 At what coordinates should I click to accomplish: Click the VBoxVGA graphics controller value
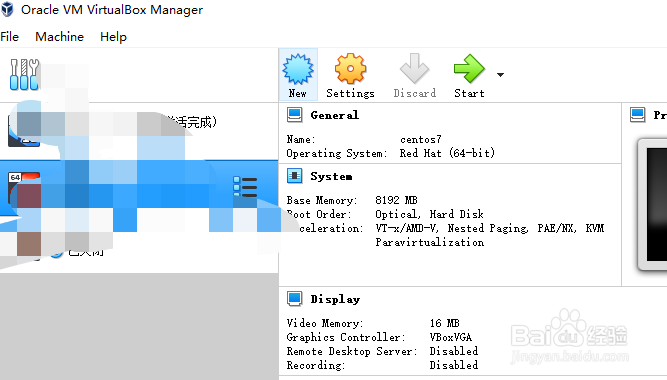click(x=450, y=337)
